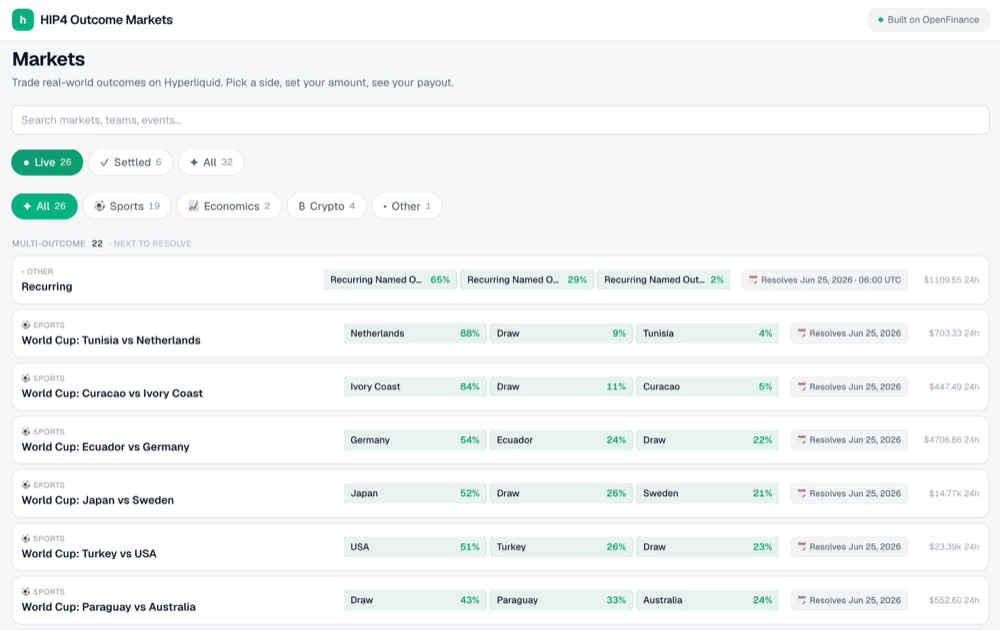
Task: Open the Built on OpenFinance badge
Action: coord(929,20)
